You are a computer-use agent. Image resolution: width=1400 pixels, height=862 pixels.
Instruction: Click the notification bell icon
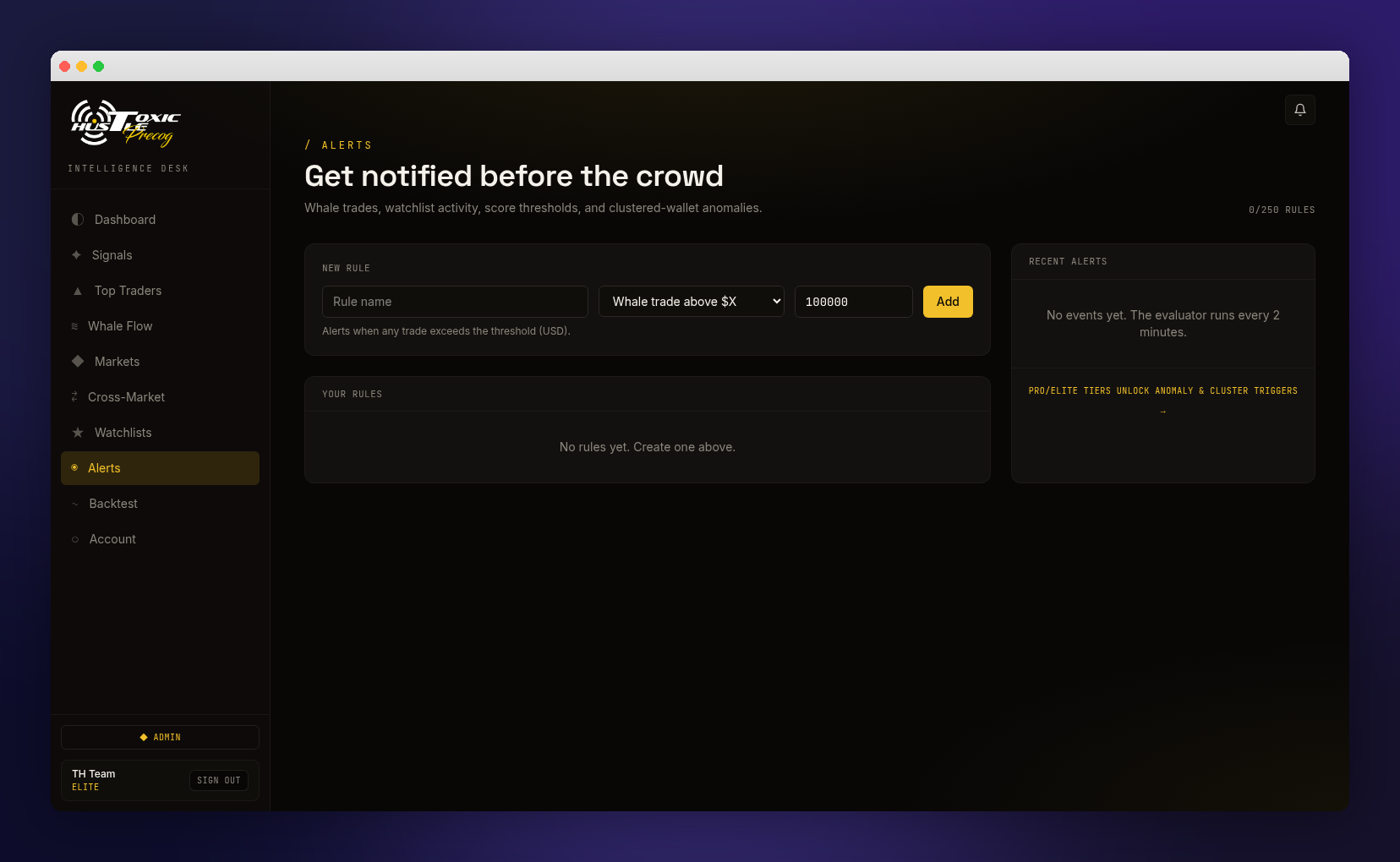(x=1299, y=110)
